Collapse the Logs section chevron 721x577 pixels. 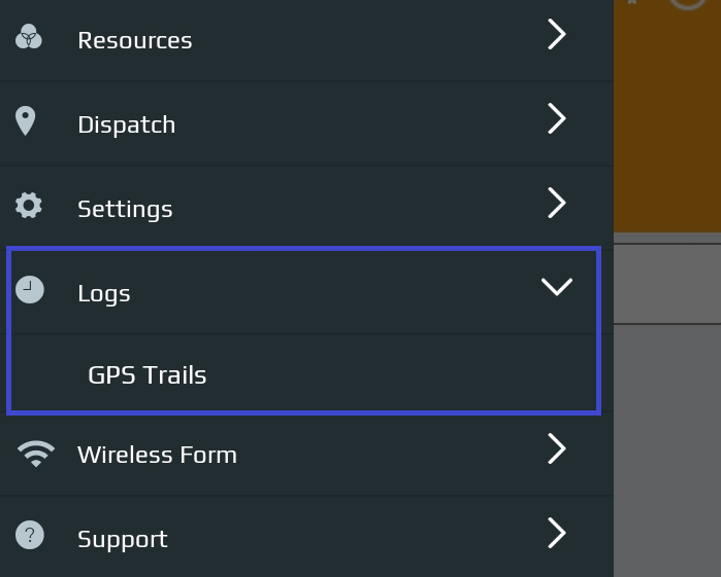557,286
